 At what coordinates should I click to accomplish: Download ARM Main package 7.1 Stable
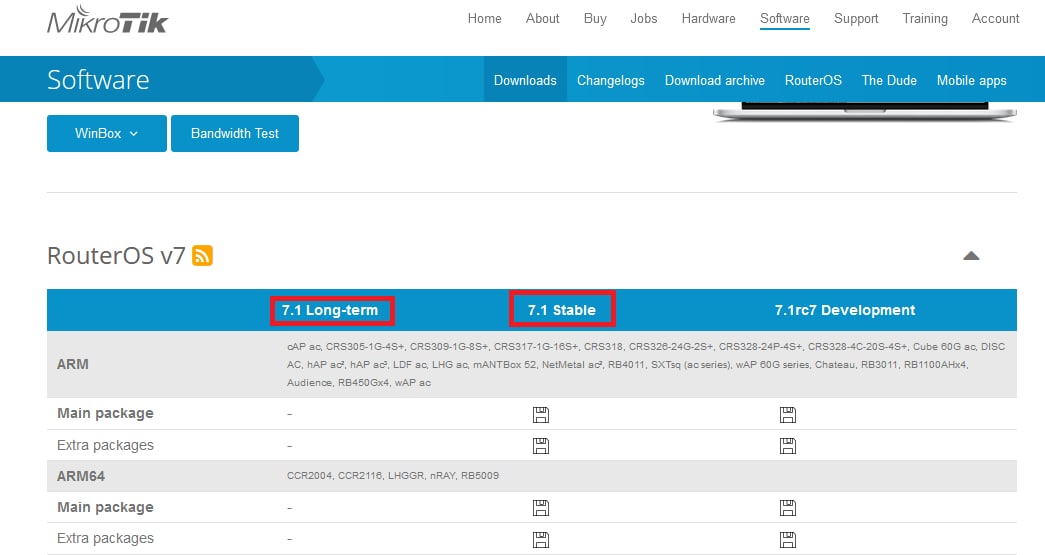click(x=541, y=414)
